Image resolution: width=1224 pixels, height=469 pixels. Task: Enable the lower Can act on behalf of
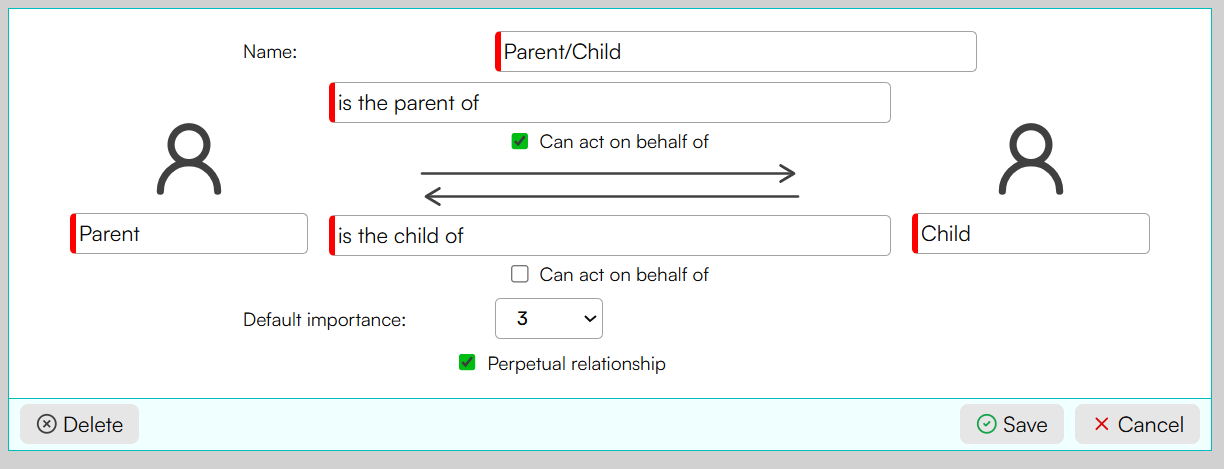pyautogui.click(x=520, y=273)
